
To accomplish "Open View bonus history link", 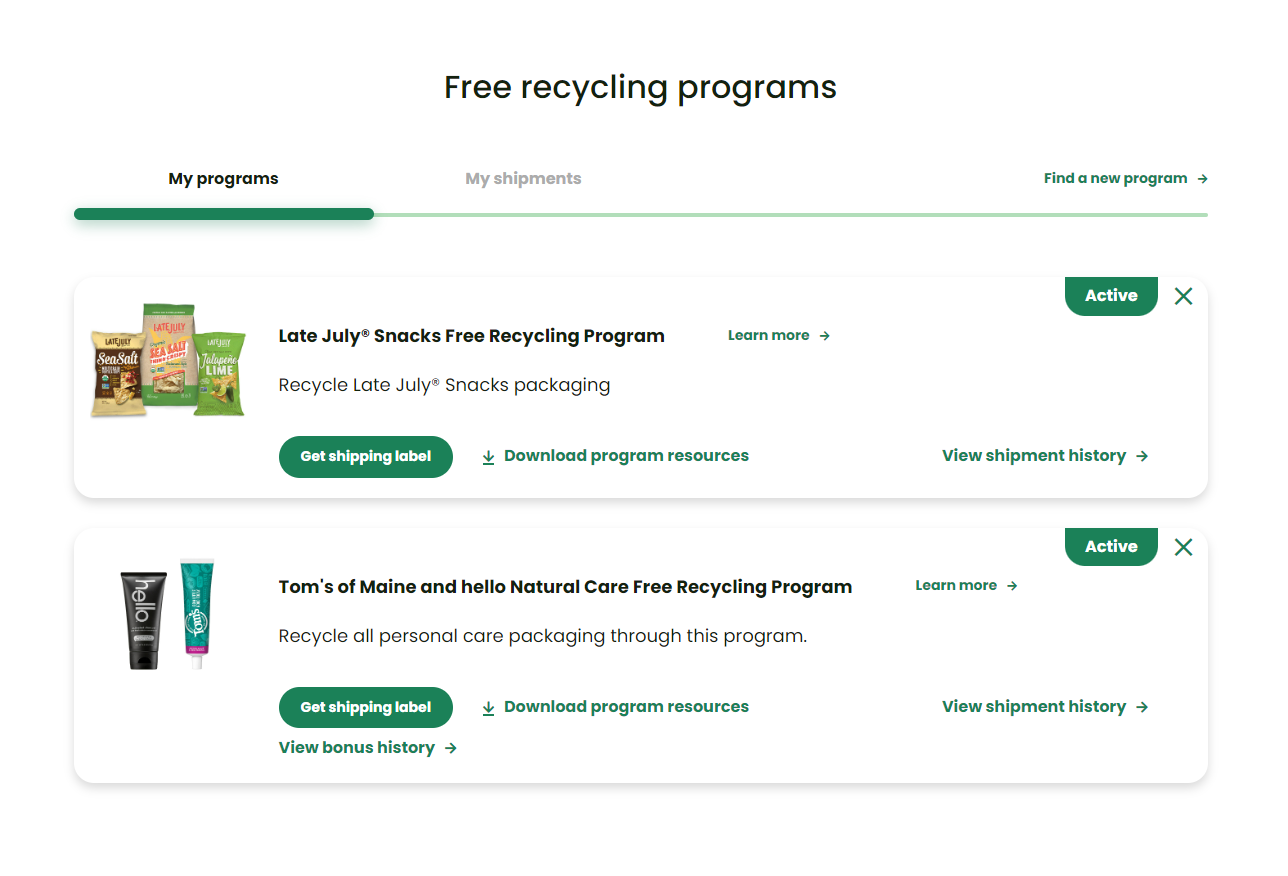I will (x=368, y=747).
